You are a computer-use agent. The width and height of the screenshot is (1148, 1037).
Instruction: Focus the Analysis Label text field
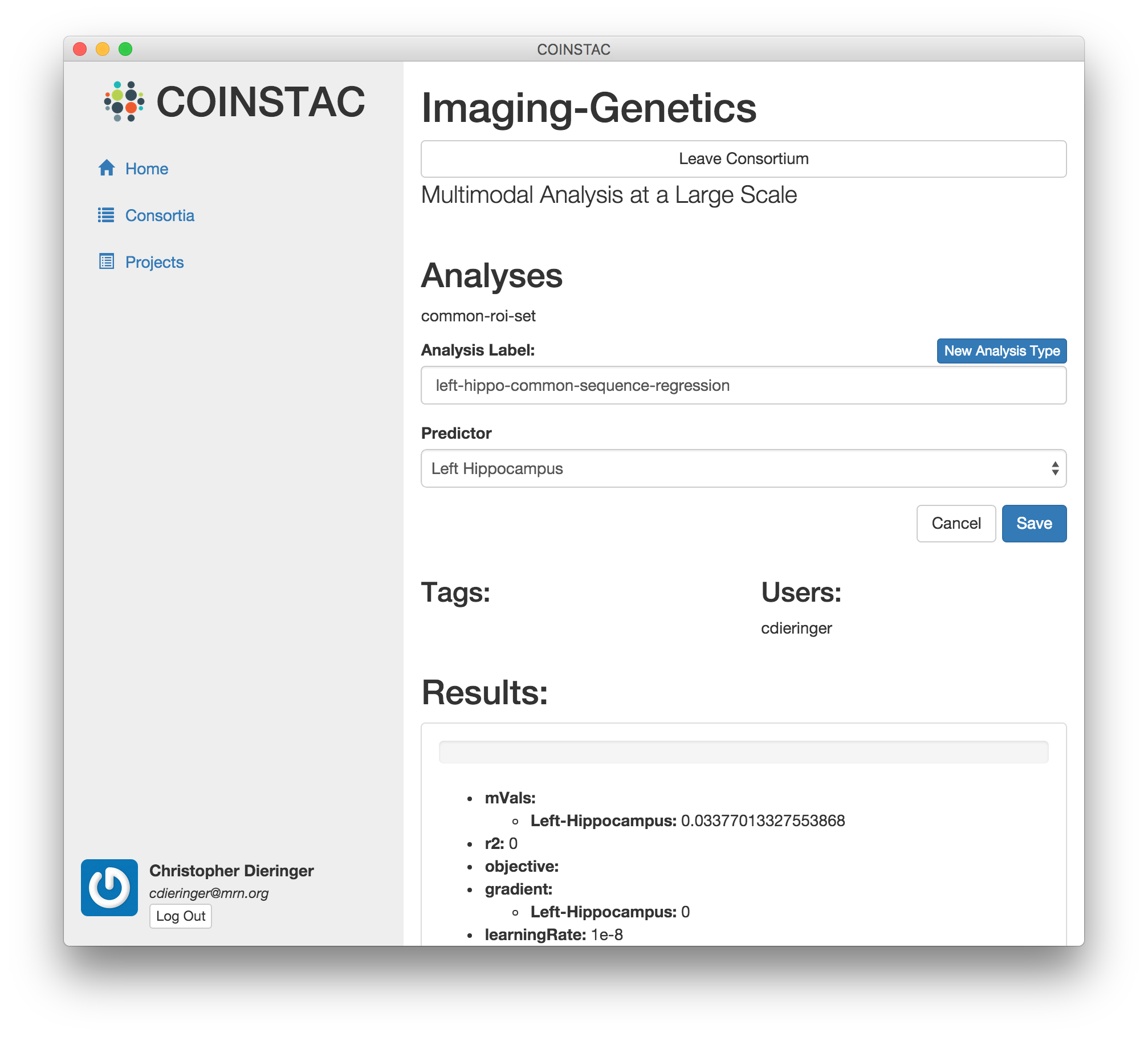743,386
